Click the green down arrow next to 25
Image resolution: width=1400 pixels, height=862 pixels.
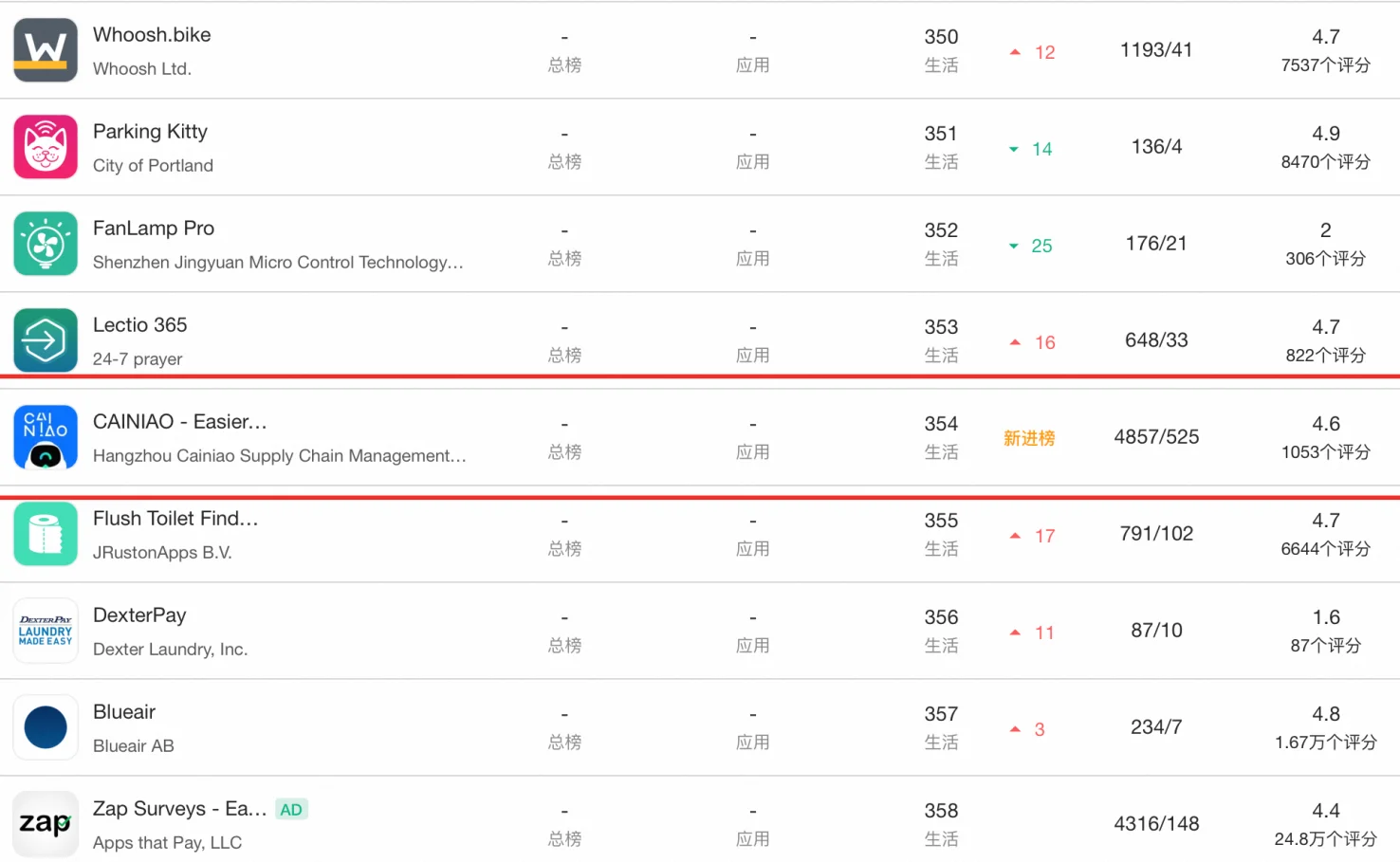point(1013,247)
